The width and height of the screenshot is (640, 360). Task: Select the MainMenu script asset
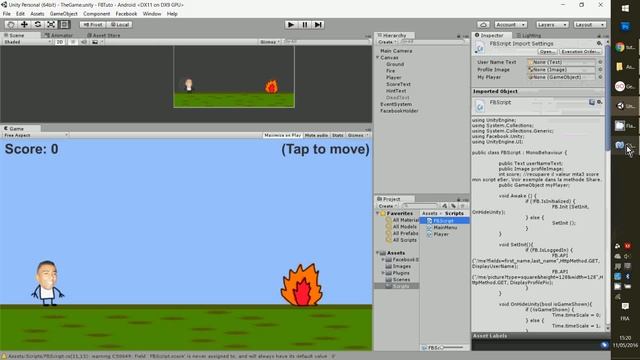pos(445,227)
